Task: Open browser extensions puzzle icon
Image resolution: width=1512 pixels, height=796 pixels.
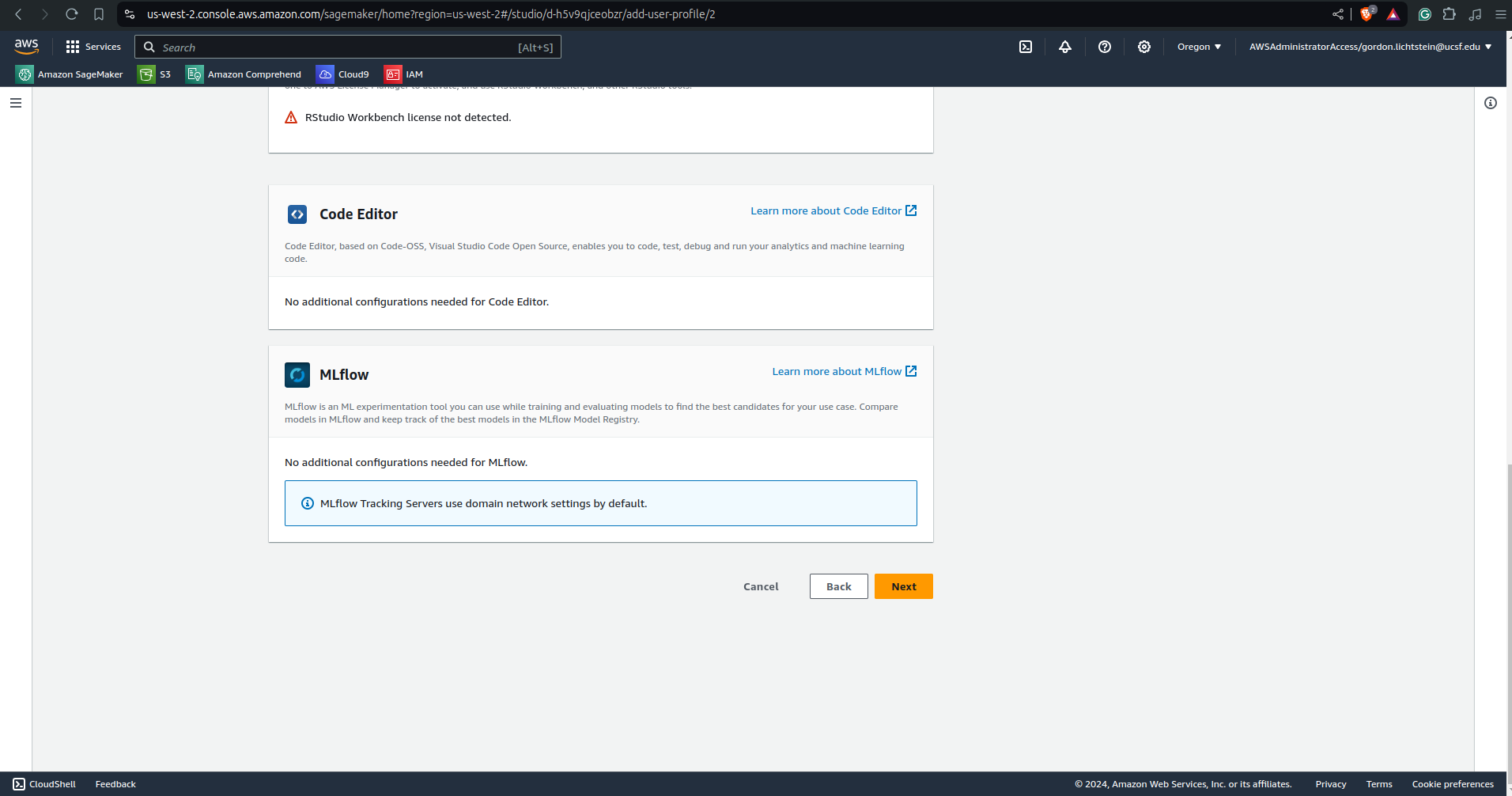Action: [x=1450, y=14]
